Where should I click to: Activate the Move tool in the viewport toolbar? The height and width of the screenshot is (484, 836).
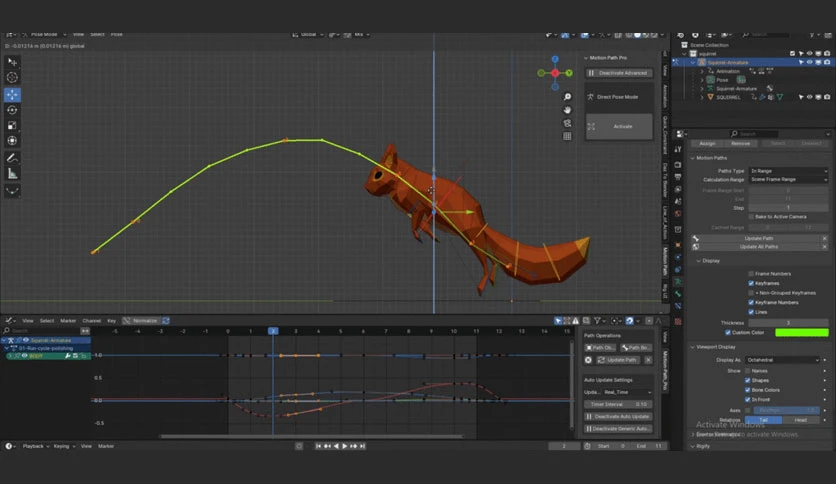pos(12,94)
